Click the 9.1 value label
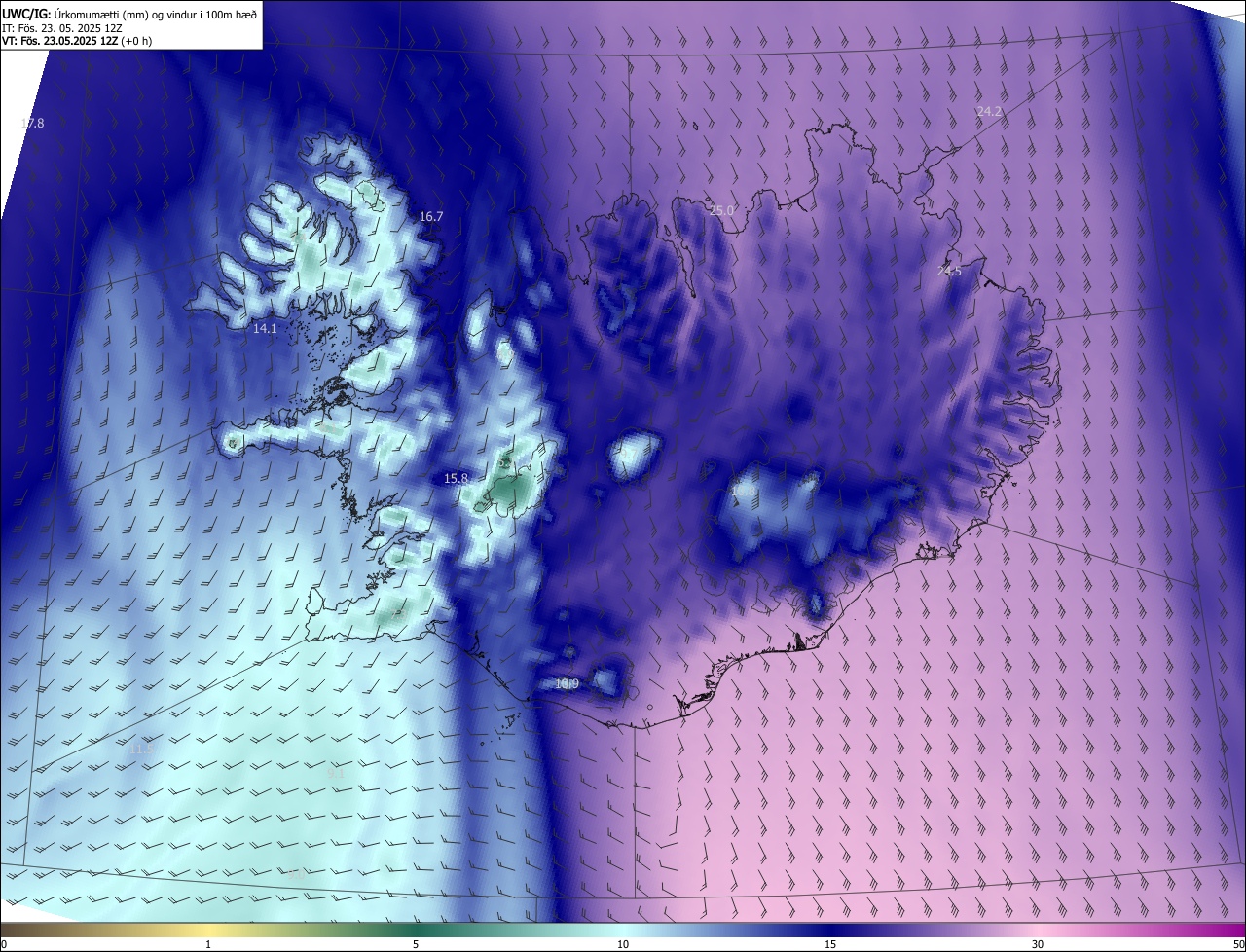This screenshot has width=1246, height=952. (x=336, y=772)
